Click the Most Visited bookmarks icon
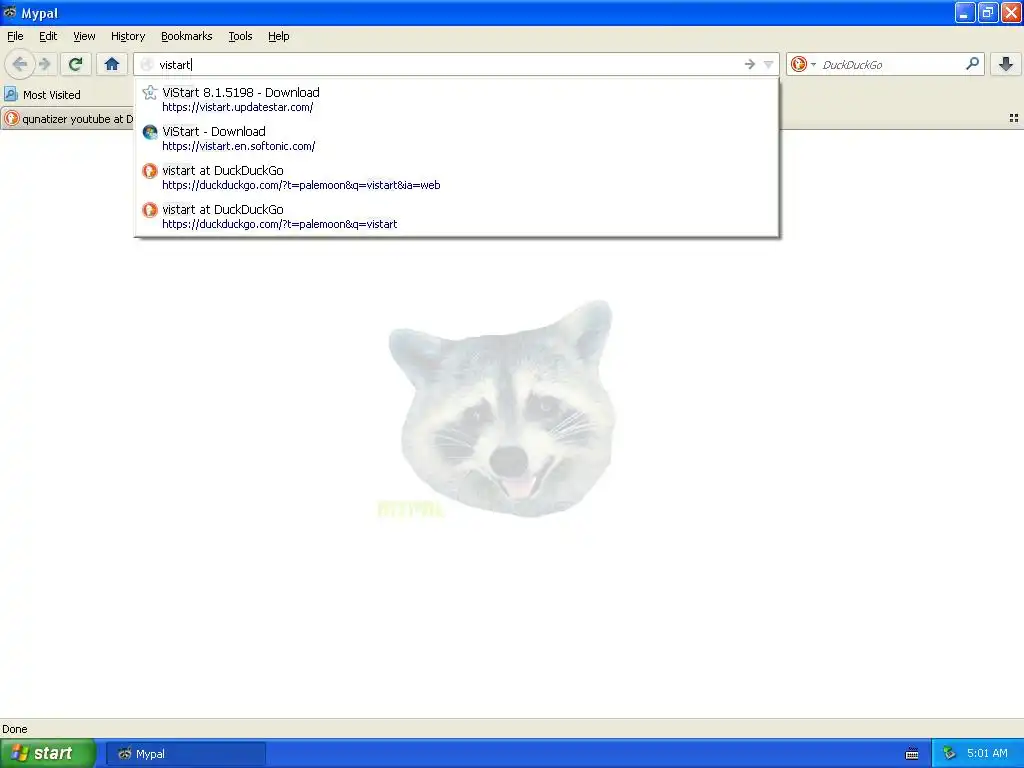The image size is (1024, 768). pos(10,94)
